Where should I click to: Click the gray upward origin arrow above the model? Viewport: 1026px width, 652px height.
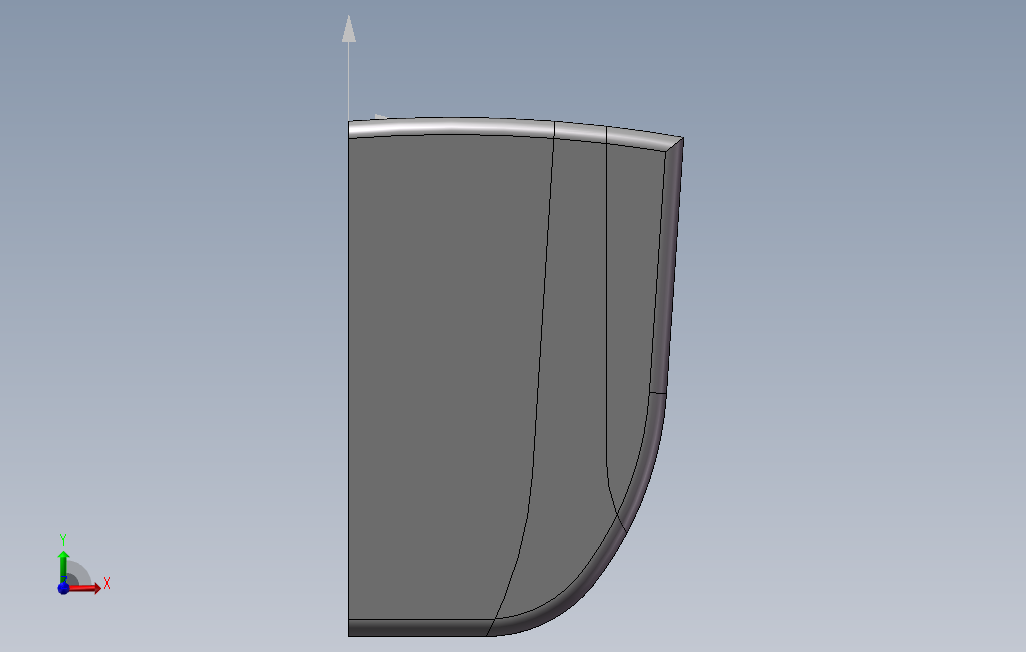(x=349, y=67)
